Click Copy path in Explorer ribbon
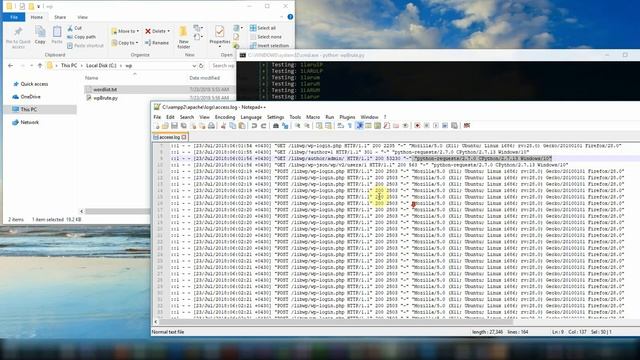This screenshot has height=360, width=640. click(x=81, y=37)
